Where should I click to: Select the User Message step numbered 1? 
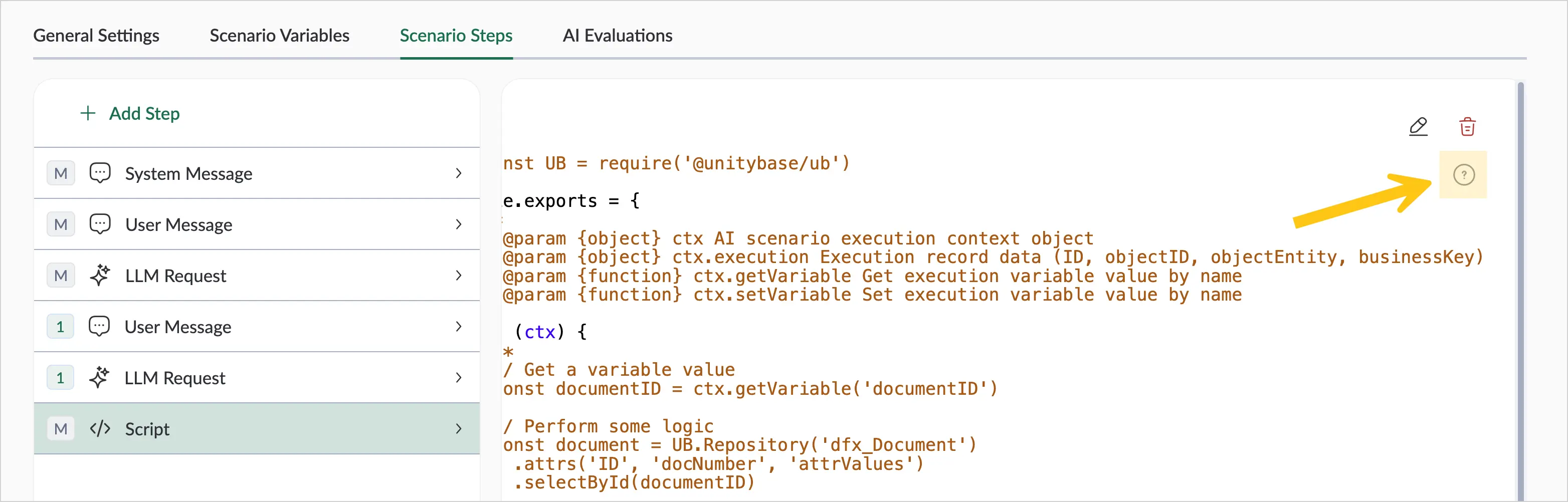point(257,327)
